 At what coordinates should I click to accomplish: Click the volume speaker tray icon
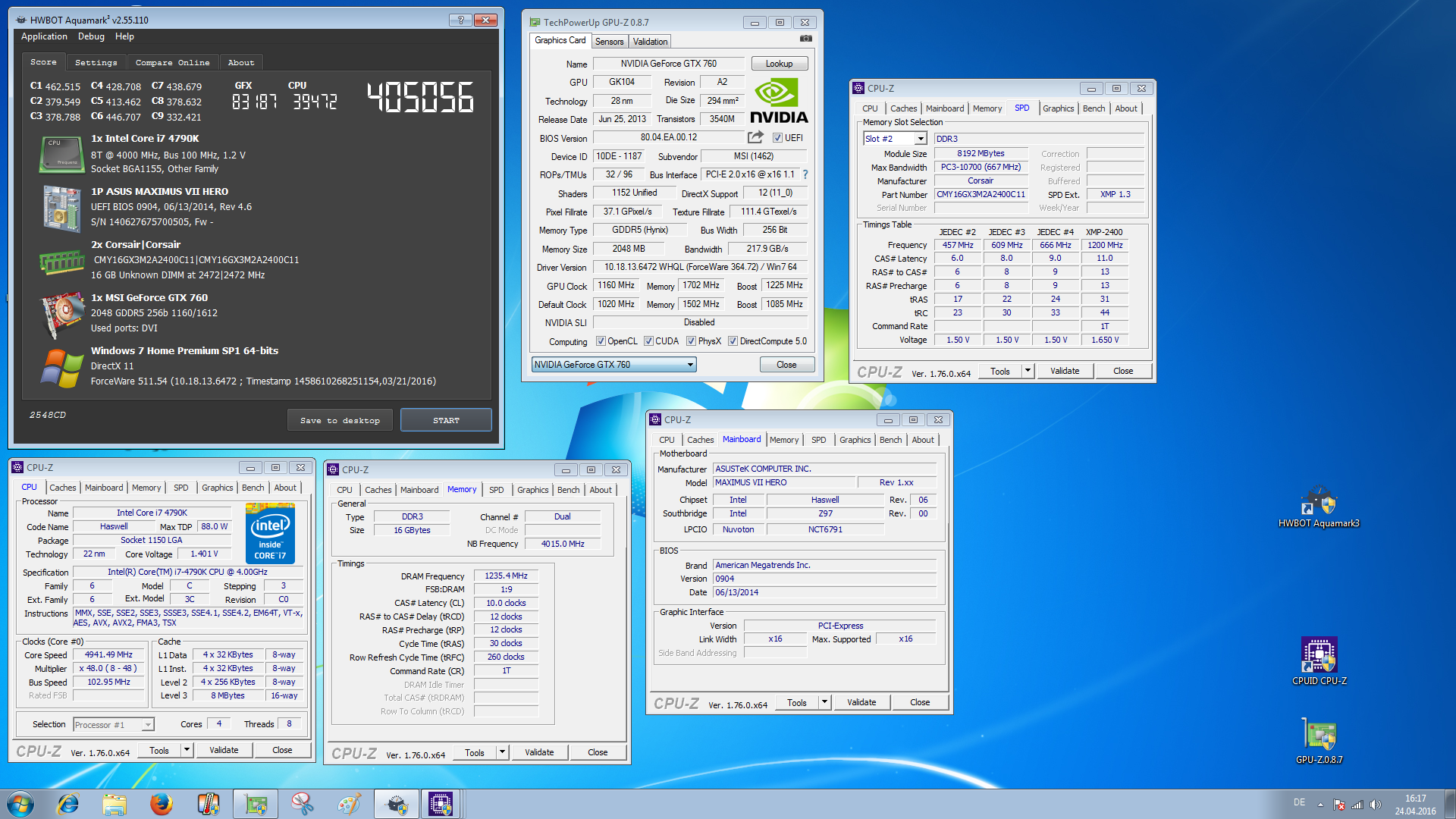(1376, 805)
